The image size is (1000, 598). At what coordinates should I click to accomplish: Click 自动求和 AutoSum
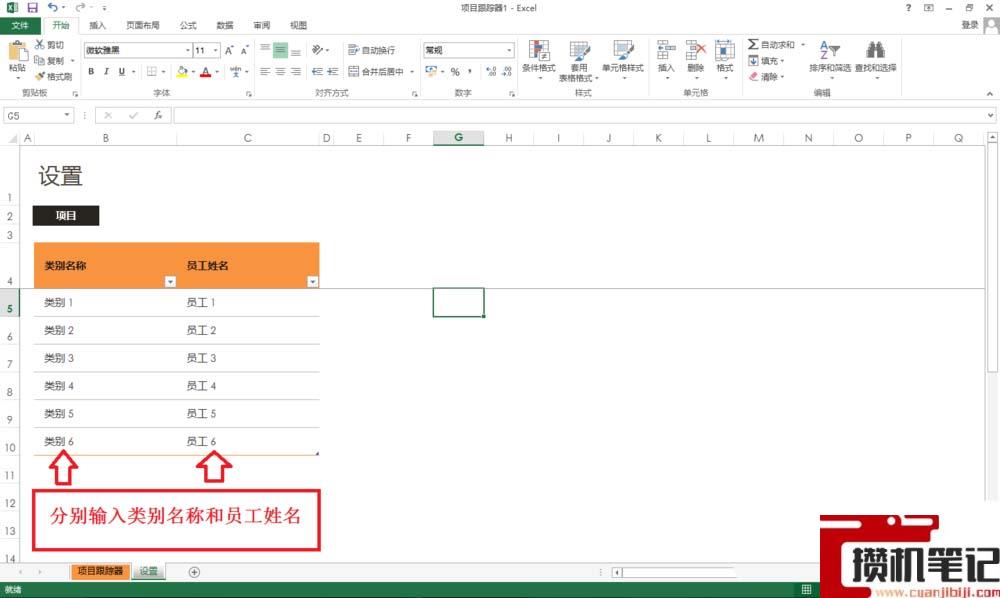tap(771, 45)
